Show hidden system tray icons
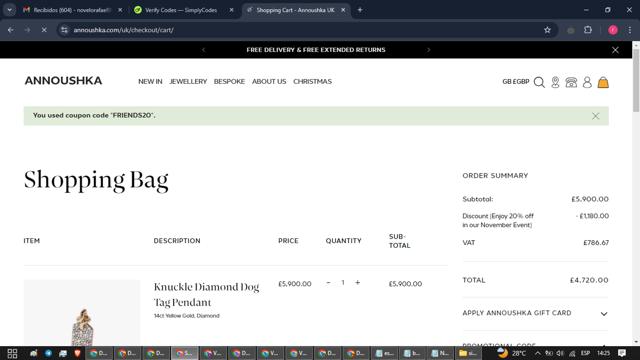Viewport: 640px width, 360px height. pyautogui.click(x=538, y=353)
